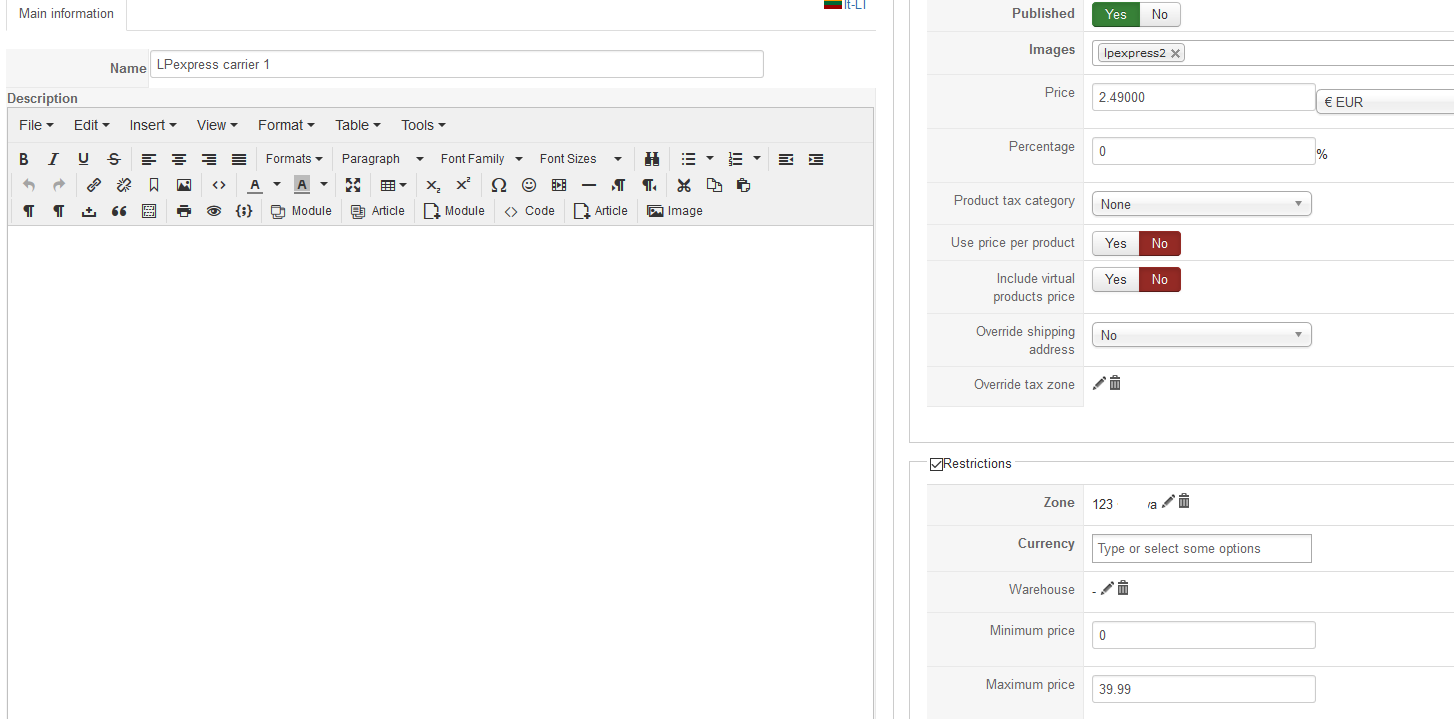Cut selection with scissors icon

tap(684, 185)
